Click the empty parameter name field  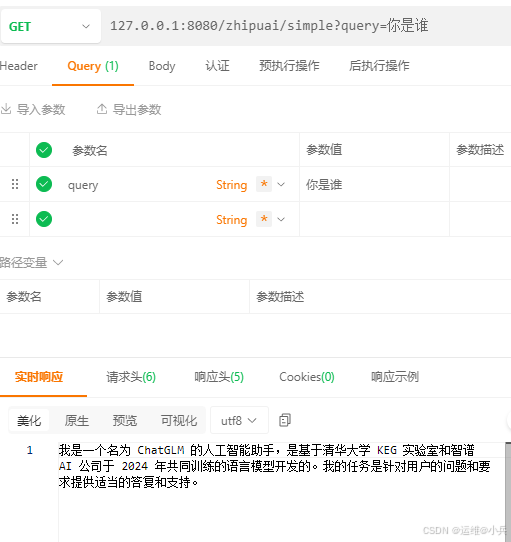click(x=138, y=219)
